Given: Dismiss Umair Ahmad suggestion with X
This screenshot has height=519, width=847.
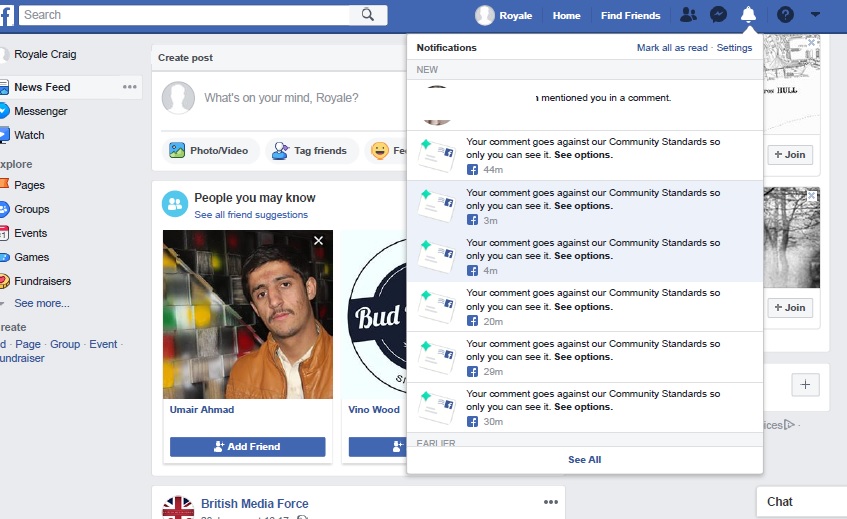Looking at the screenshot, I should pos(319,240).
